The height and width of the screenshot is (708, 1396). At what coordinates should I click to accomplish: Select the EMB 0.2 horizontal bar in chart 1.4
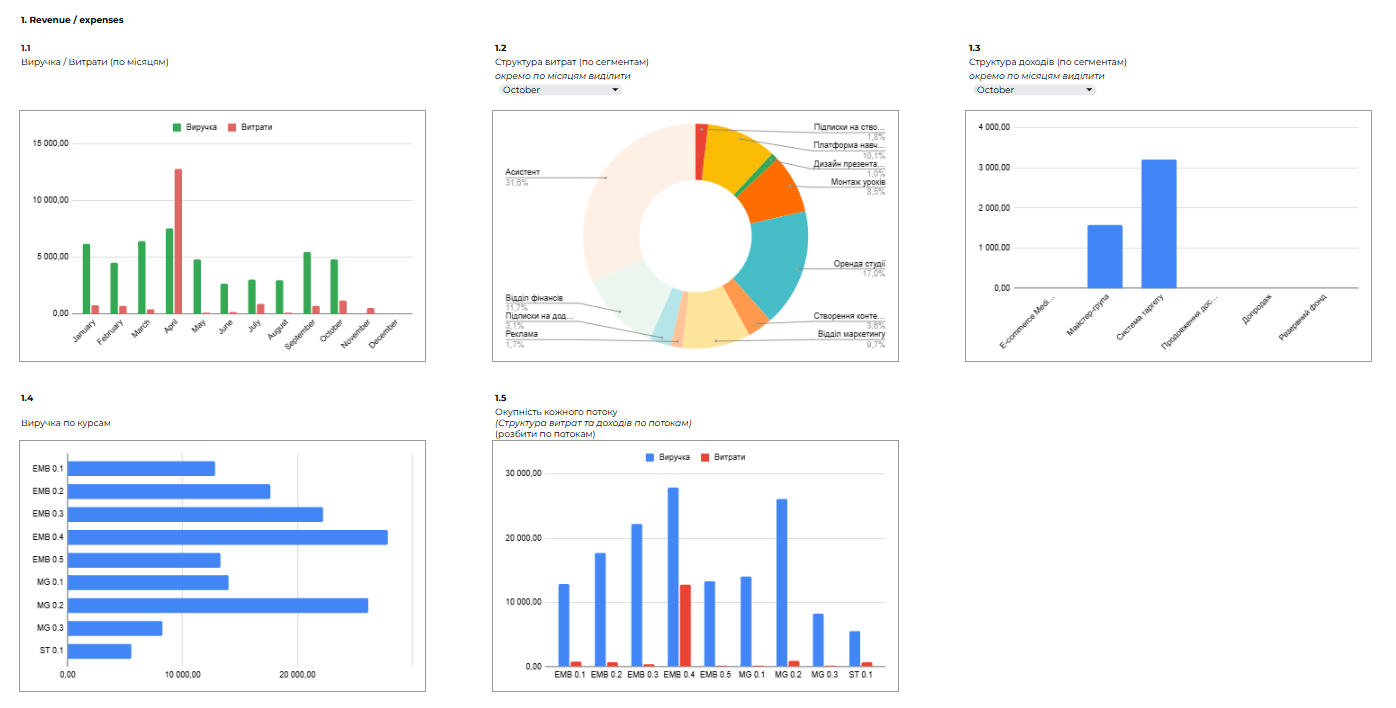pyautogui.click(x=169, y=491)
